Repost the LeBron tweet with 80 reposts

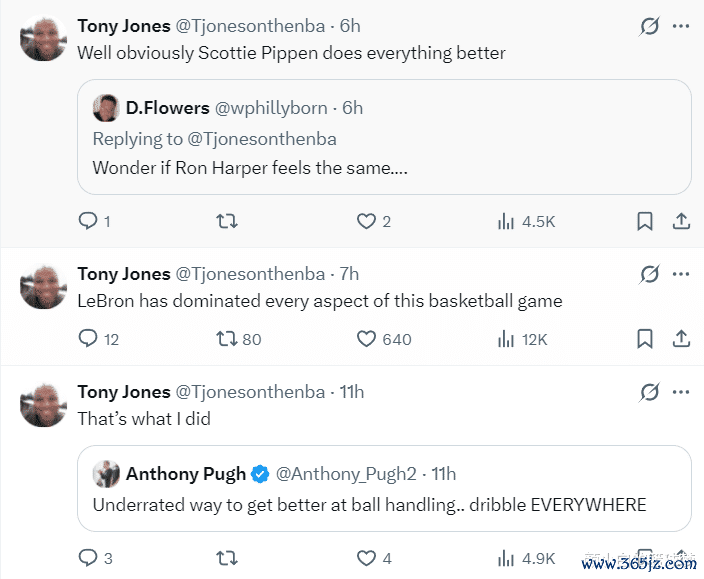[227, 339]
